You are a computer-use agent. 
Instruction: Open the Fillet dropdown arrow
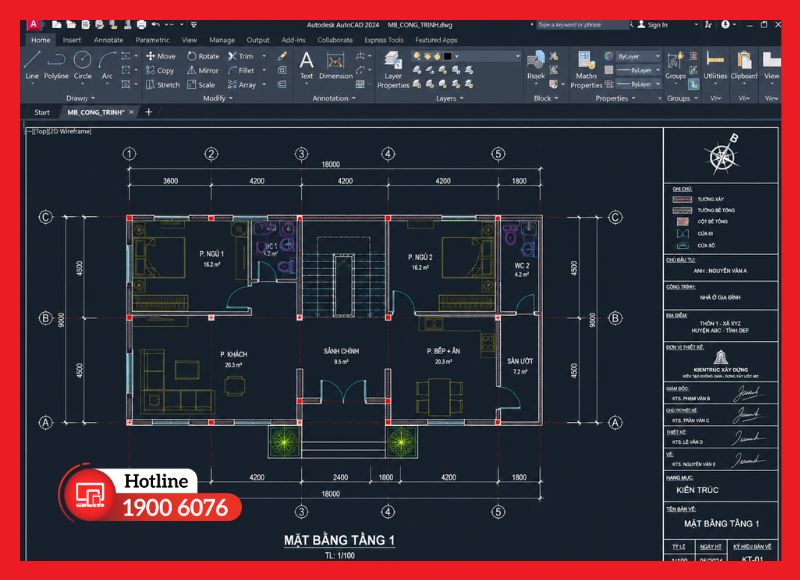pyautogui.click(x=264, y=70)
